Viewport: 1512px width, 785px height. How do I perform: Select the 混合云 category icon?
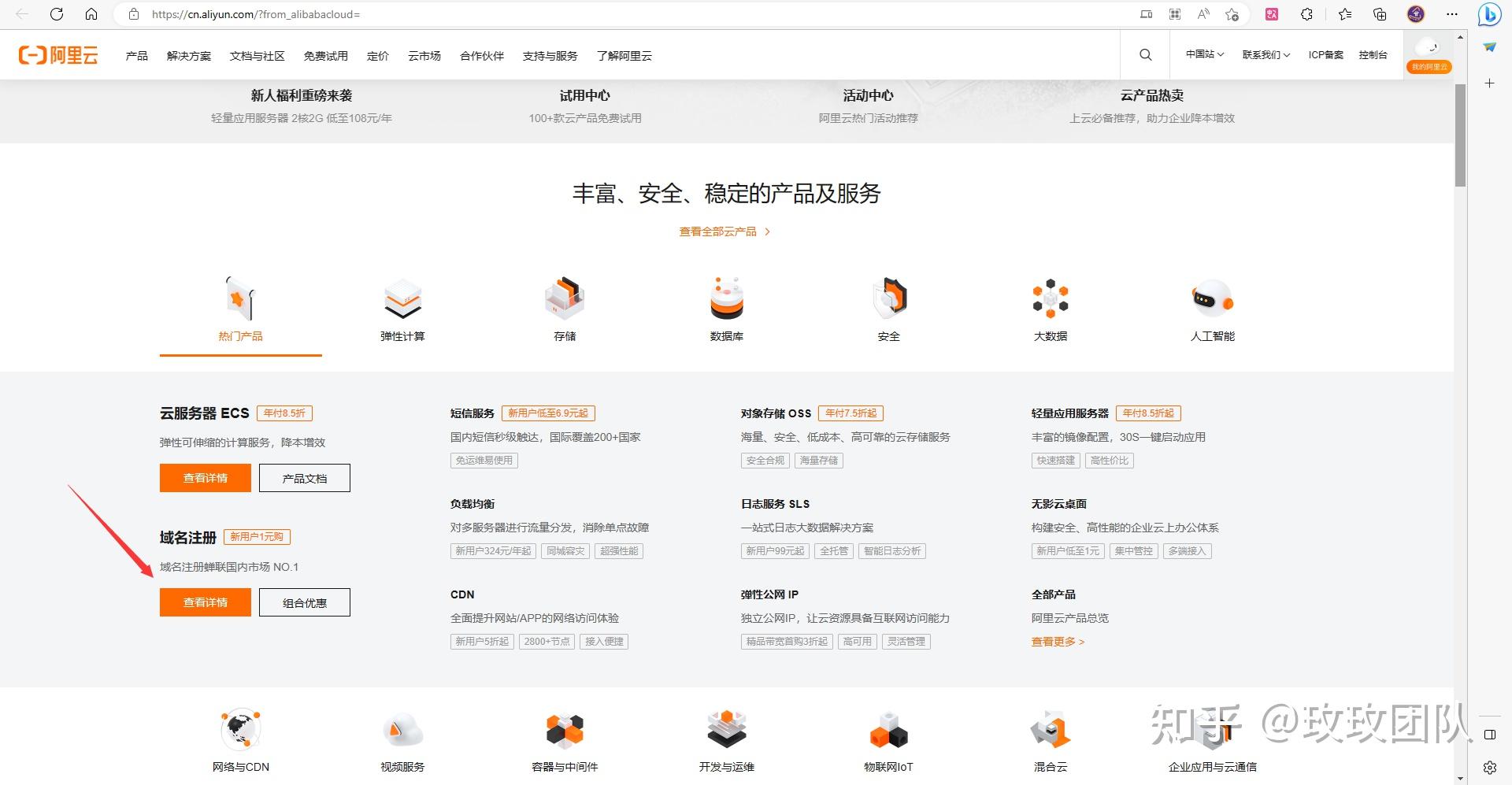click(x=1050, y=728)
